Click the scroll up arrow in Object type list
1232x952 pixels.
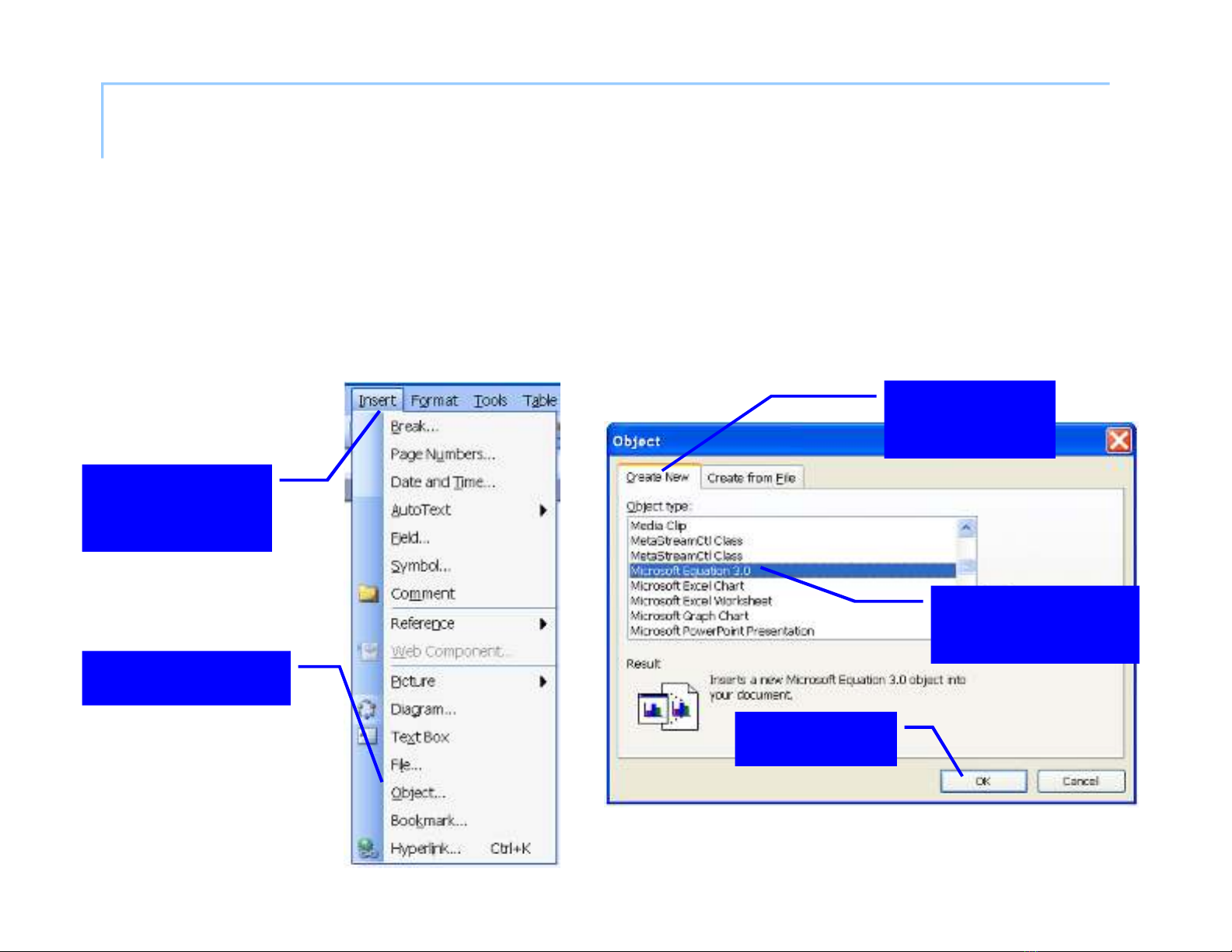coord(966,528)
